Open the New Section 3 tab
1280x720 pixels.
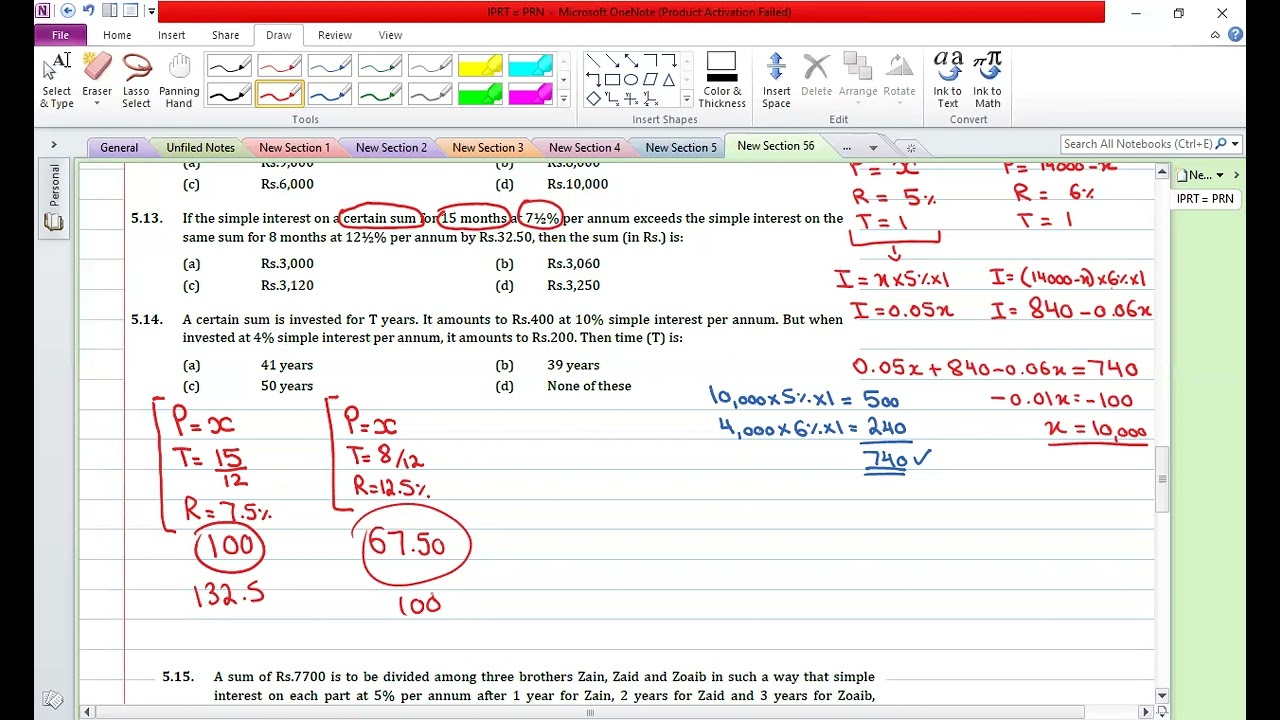pos(487,147)
